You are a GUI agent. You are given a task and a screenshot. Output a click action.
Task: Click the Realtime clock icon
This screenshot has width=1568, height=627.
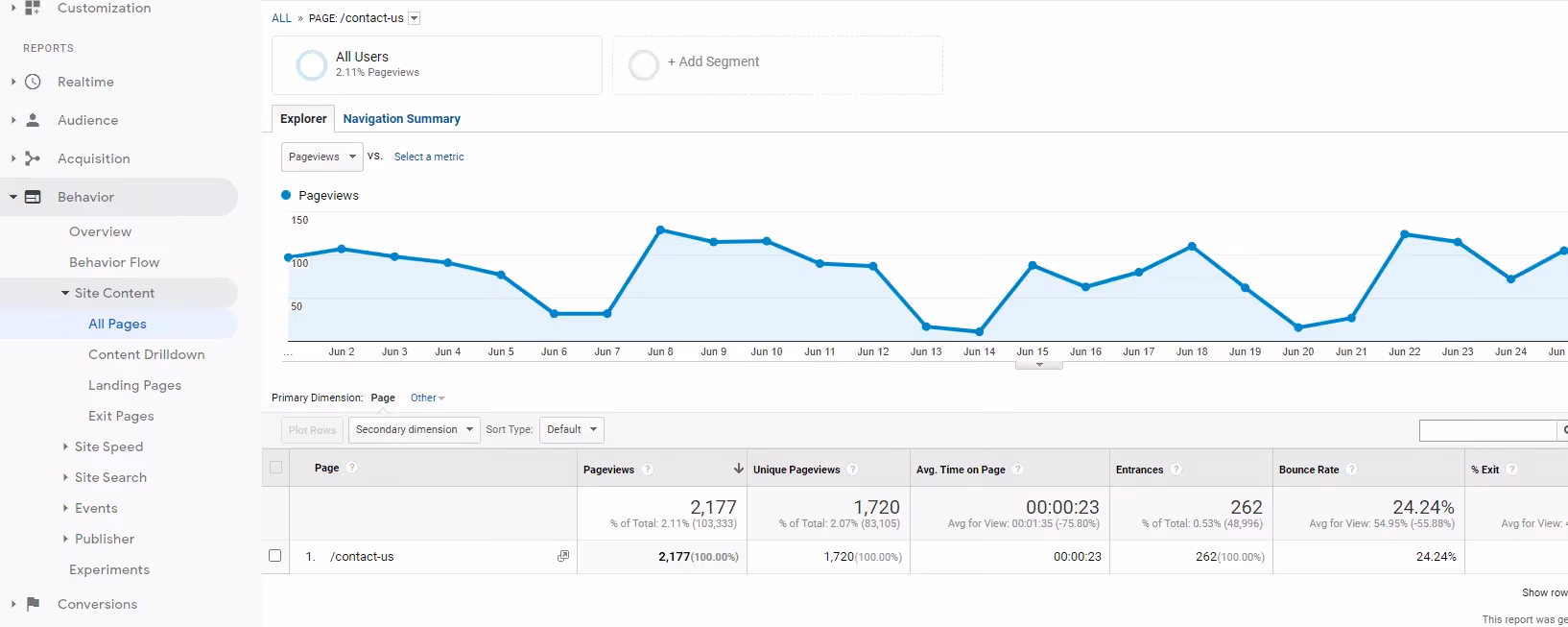(33, 82)
